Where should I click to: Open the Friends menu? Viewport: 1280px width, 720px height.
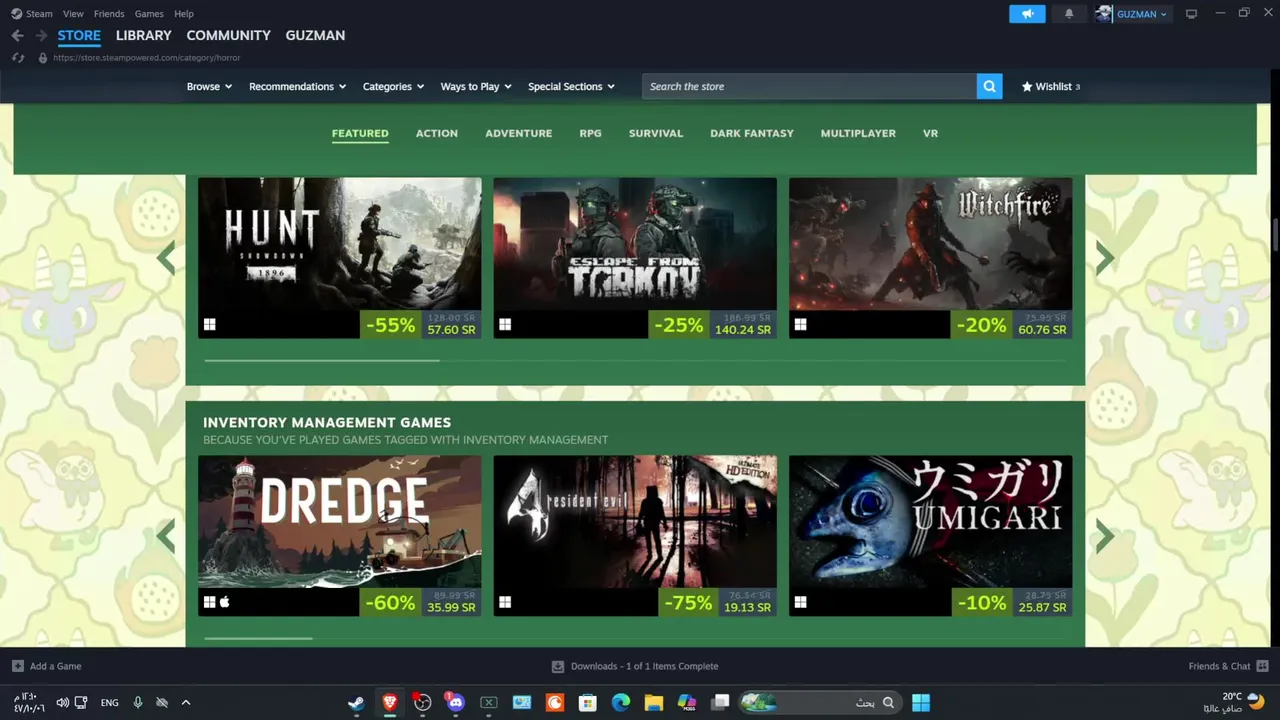tap(109, 14)
